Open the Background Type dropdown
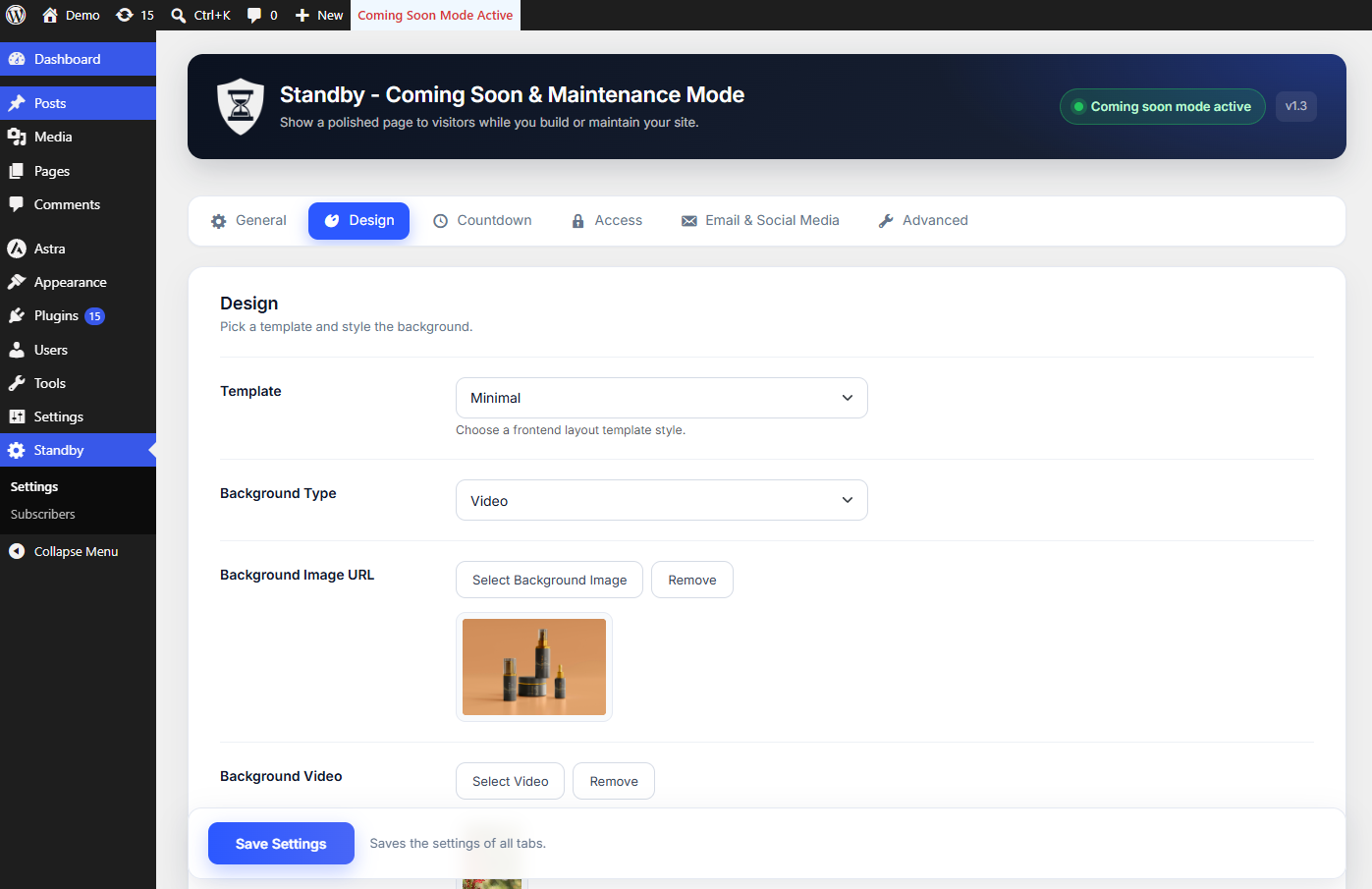Image resolution: width=1372 pixels, height=889 pixels. point(662,500)
